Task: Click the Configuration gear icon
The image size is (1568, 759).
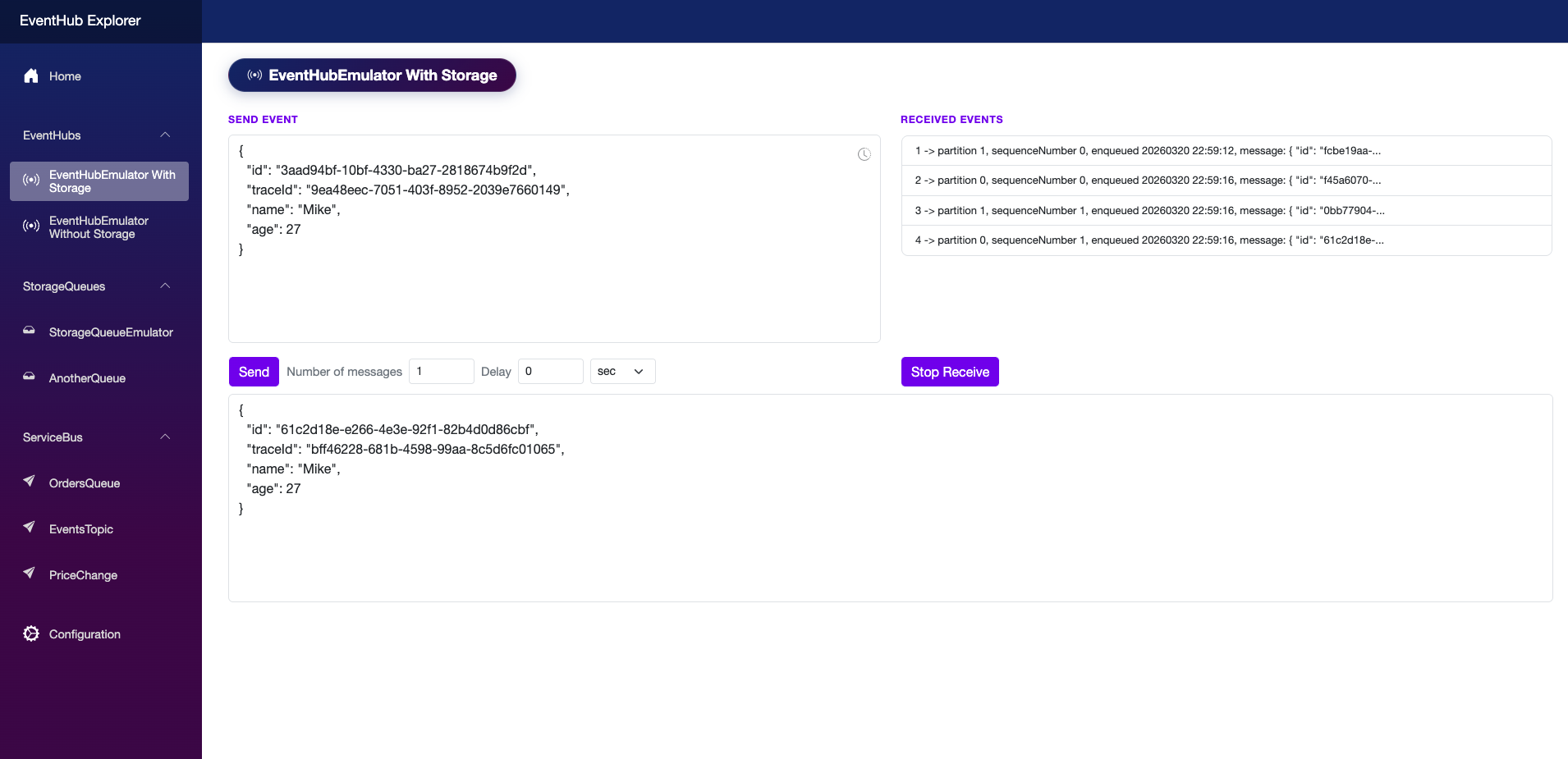Action: [x=31, y=633]
